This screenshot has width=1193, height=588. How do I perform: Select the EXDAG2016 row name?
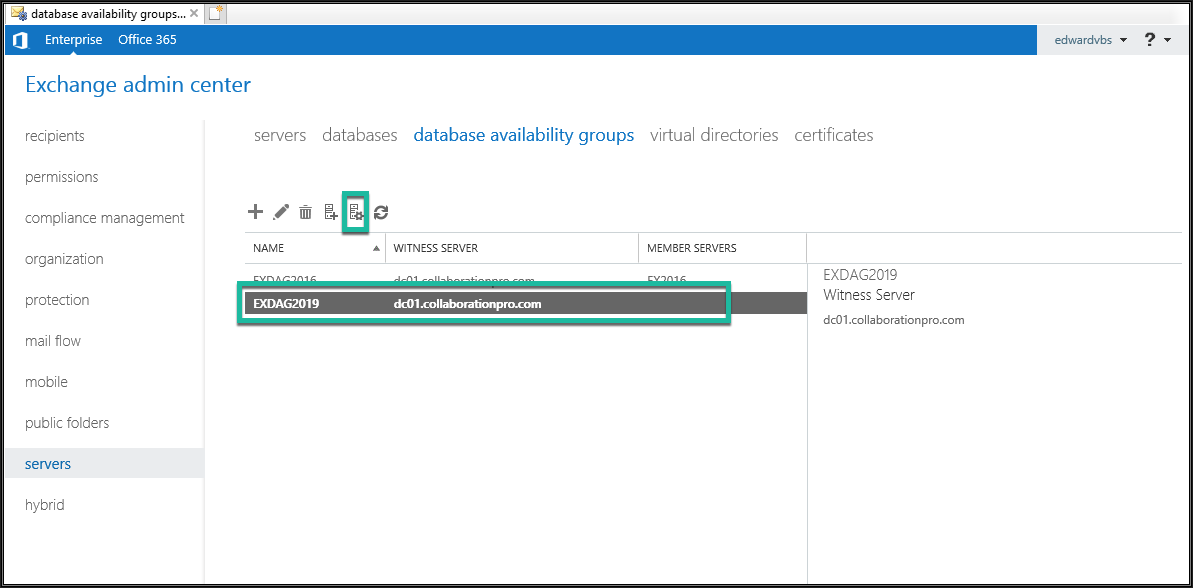[x=285, y=279]
